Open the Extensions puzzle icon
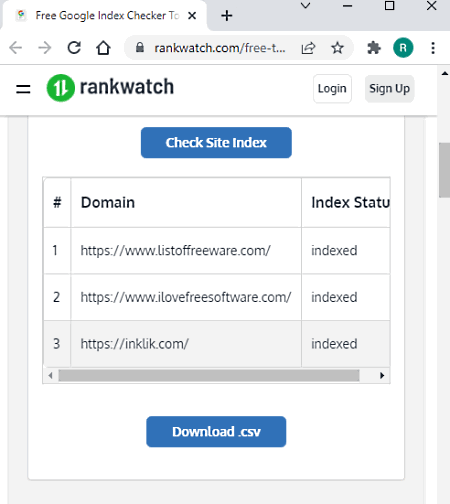450x504 pixels. point(374,48)
